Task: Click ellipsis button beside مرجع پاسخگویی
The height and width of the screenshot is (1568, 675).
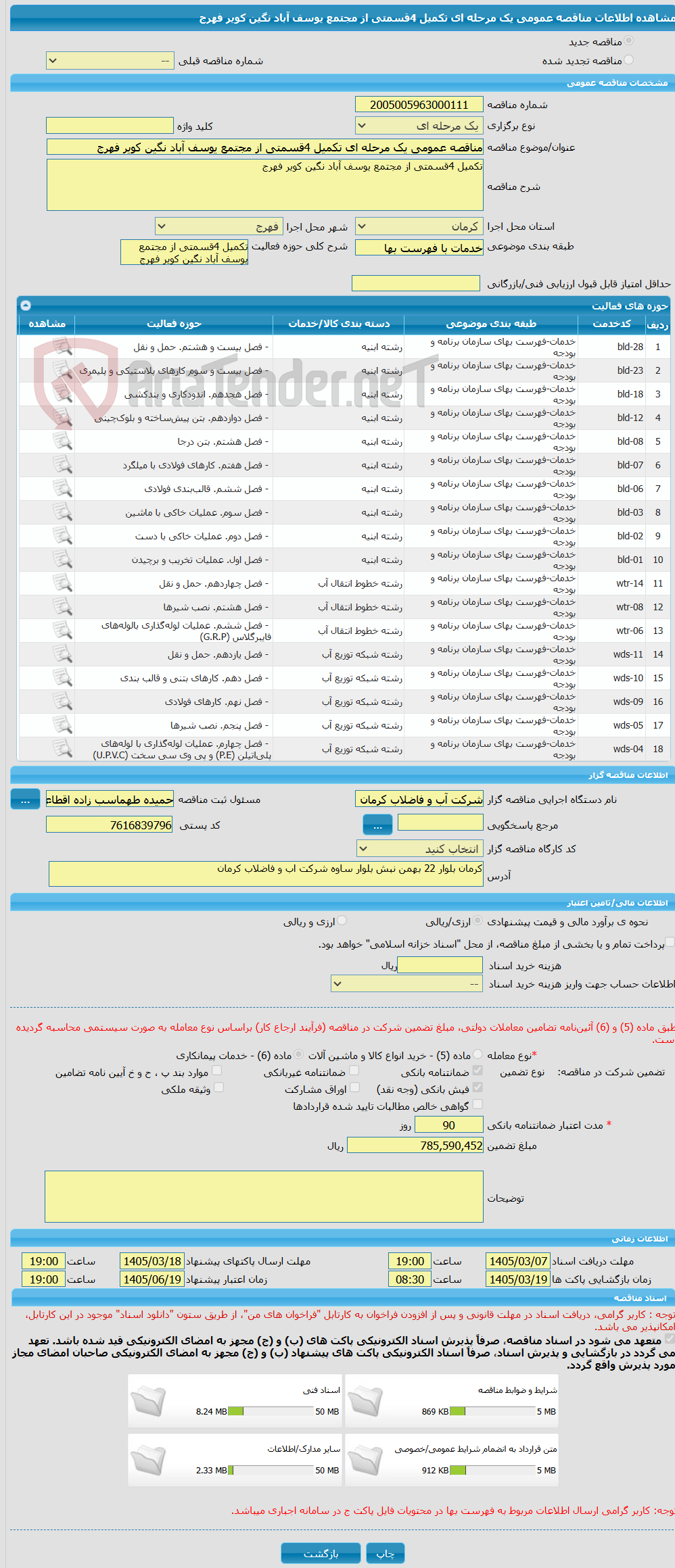Action: [x=377, y=825]
